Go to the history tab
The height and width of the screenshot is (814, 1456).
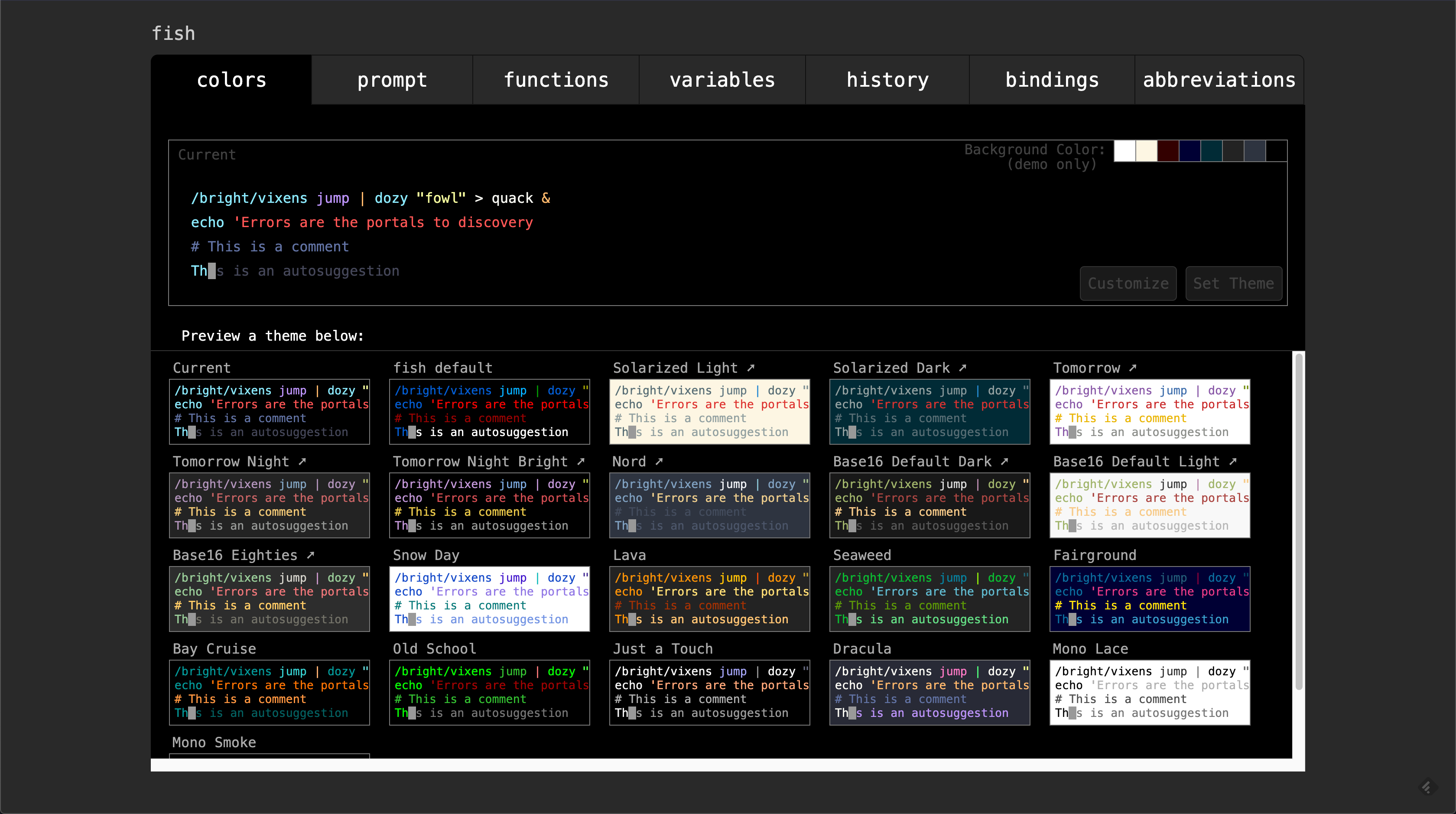887,80
